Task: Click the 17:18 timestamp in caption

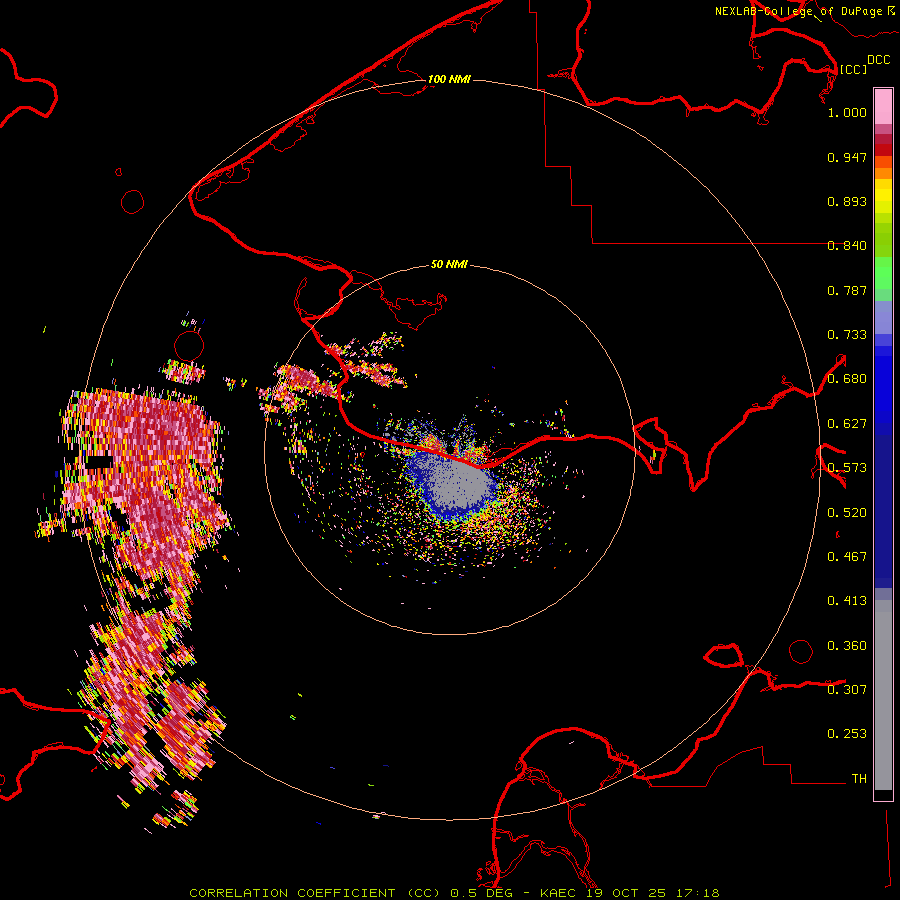Action: tap(697, 893)
